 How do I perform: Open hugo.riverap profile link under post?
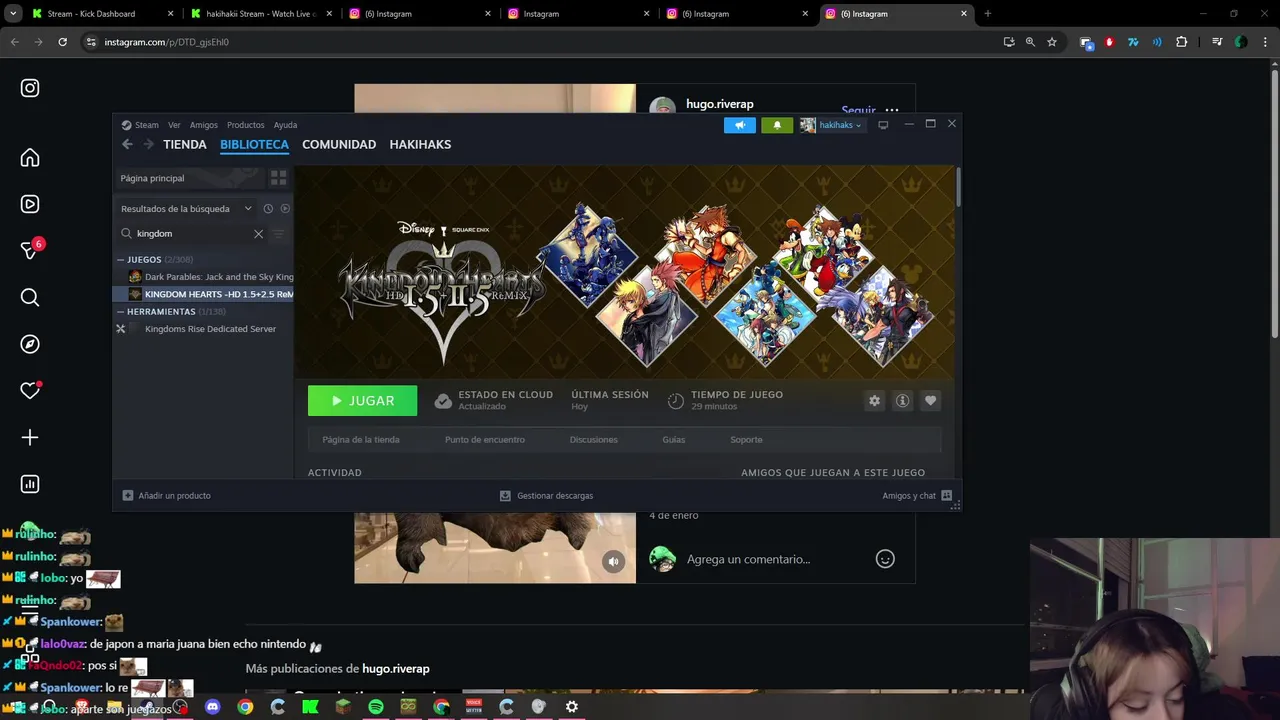click(x=396, y=669)
